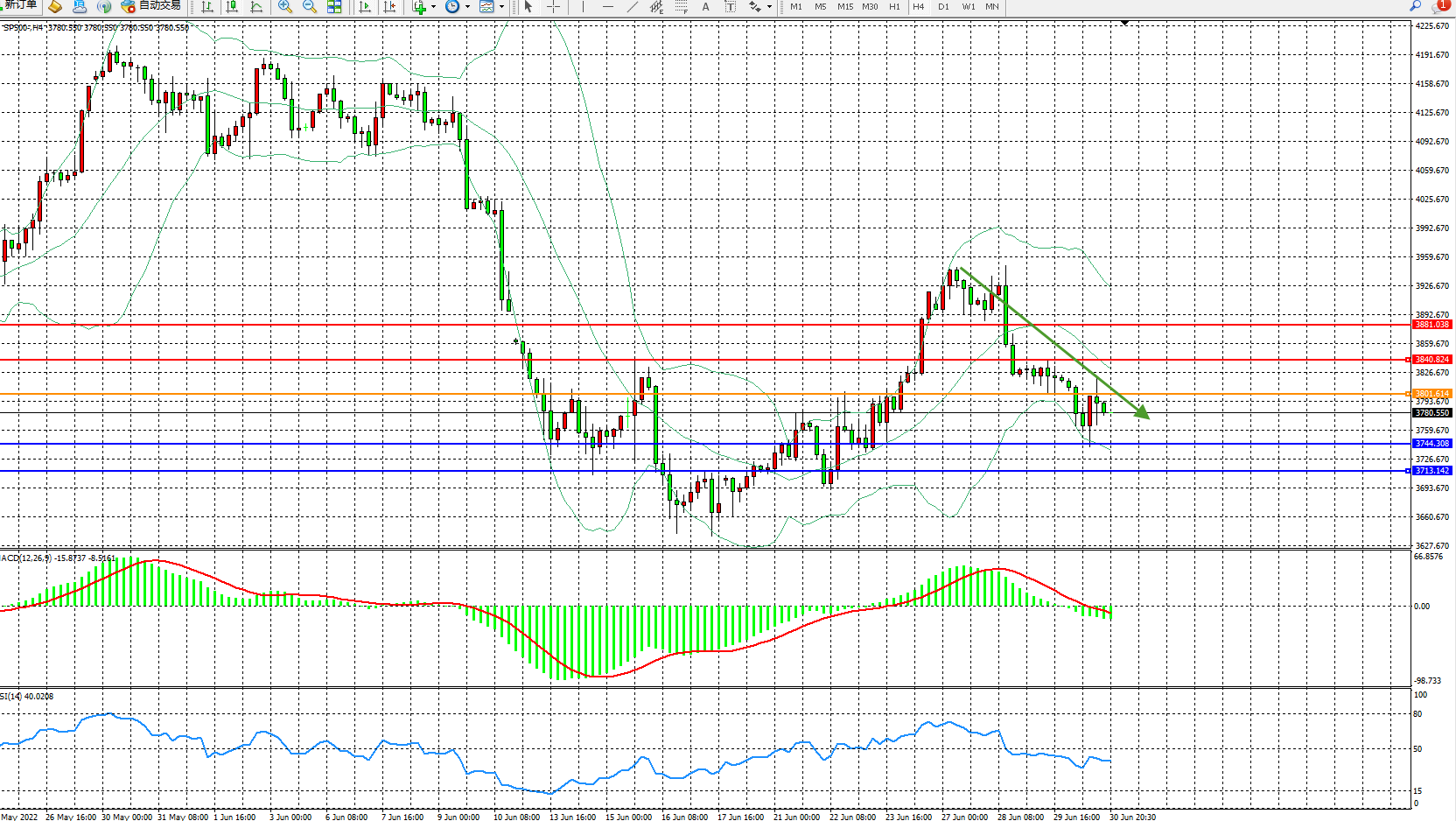Click the search magnifier icon
Image resolution: width=1456 pixels, height=821 pixels.
[1415, 6]
